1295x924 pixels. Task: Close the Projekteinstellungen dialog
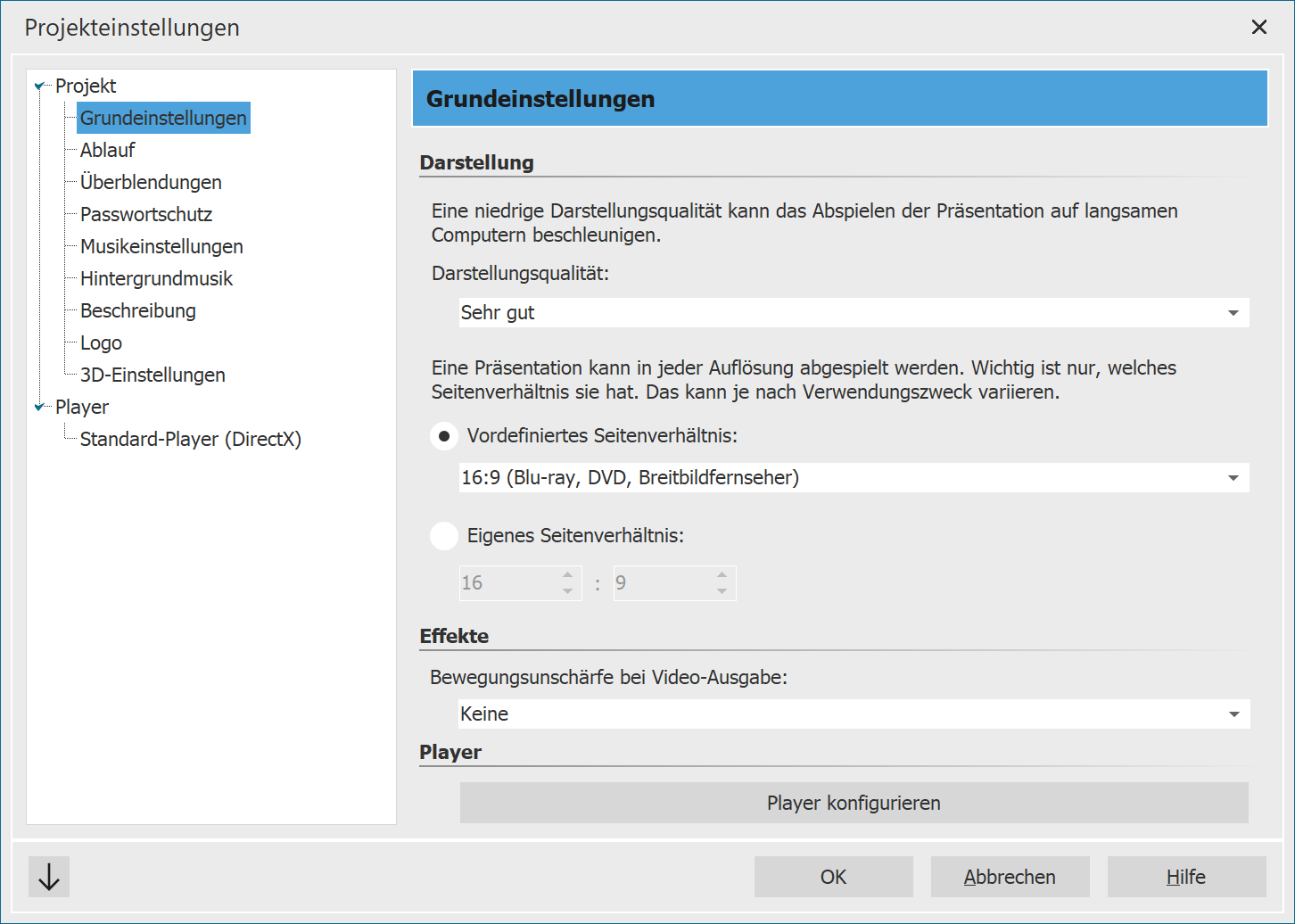[1258, 27]
